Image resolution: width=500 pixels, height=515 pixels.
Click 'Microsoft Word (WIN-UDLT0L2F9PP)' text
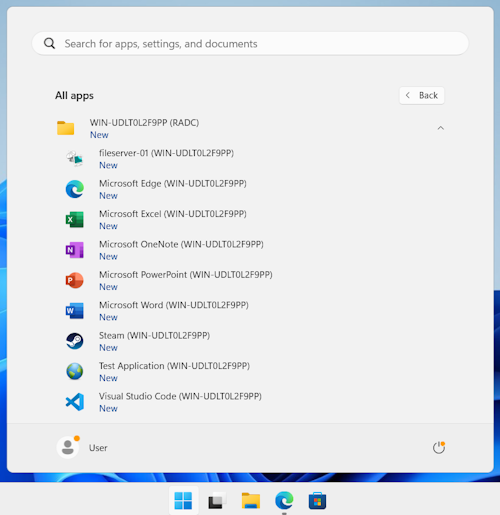tap(174, 305)
